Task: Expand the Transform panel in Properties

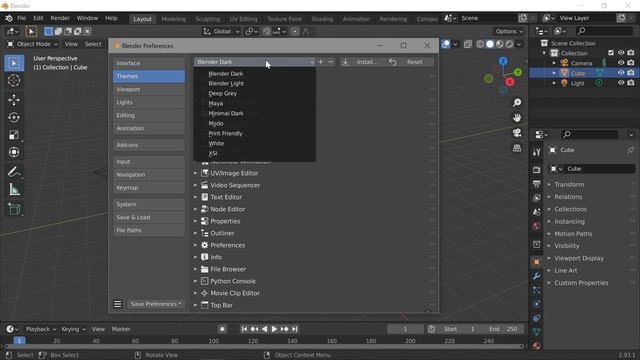Action: (569, 184)
